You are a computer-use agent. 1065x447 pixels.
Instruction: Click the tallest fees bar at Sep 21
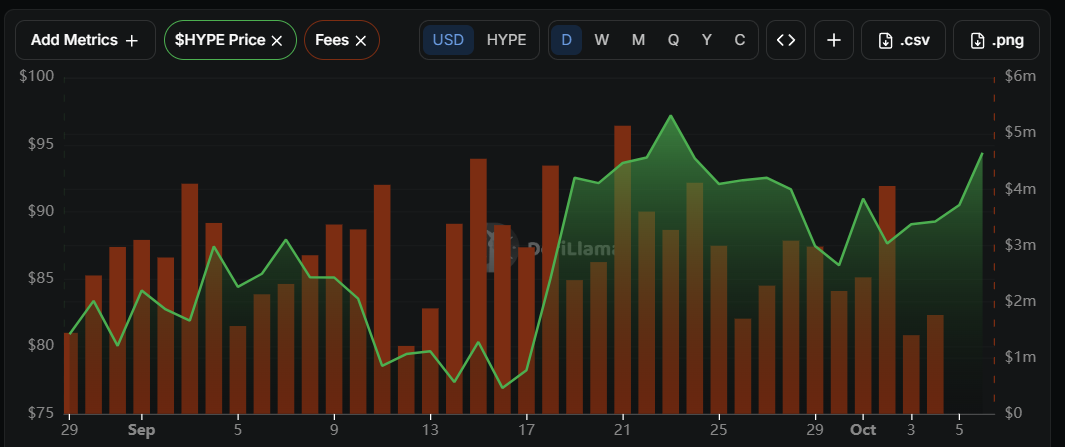tap(623, 270)
